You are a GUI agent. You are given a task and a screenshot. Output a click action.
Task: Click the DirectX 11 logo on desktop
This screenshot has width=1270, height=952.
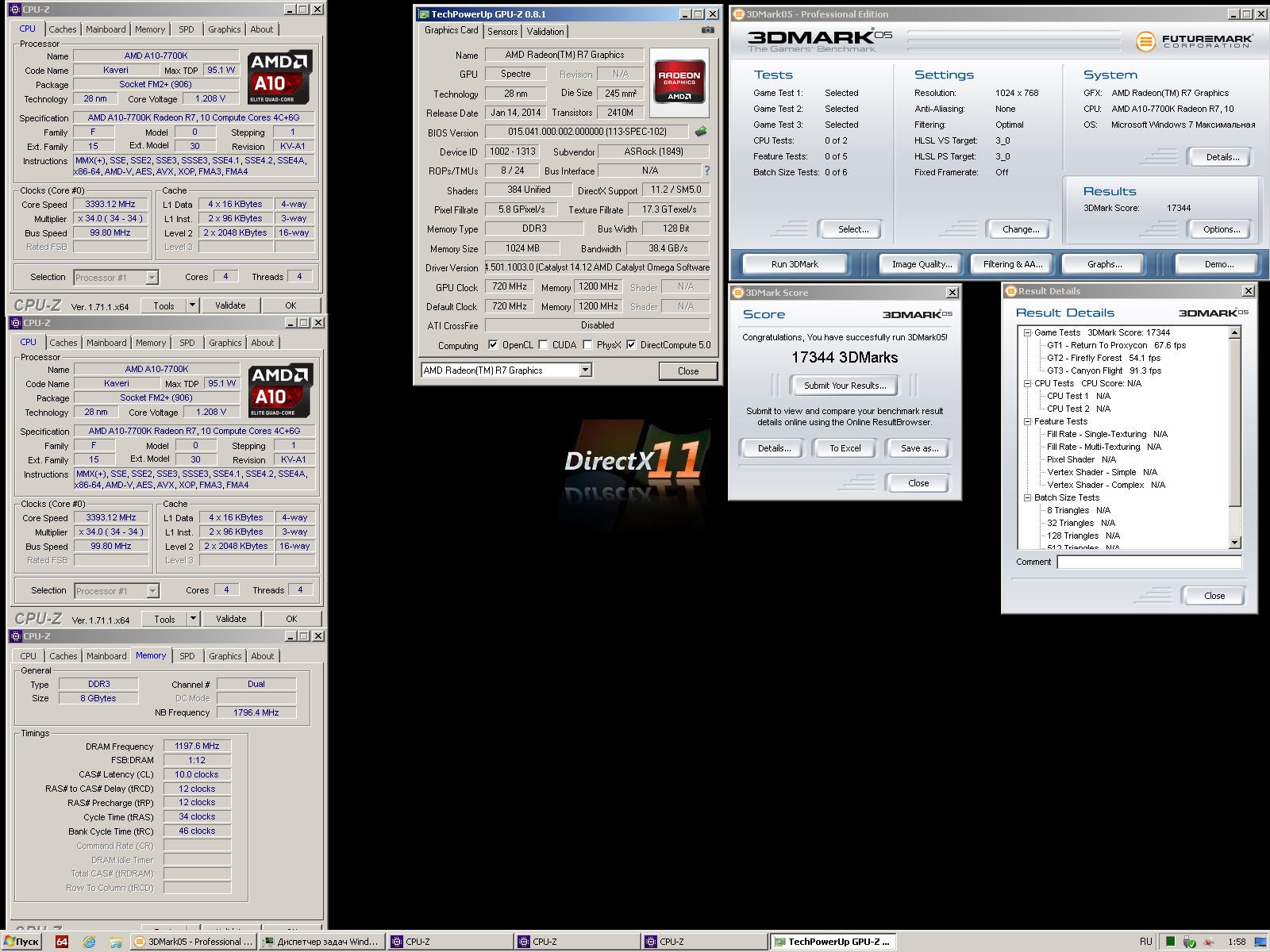633,464
